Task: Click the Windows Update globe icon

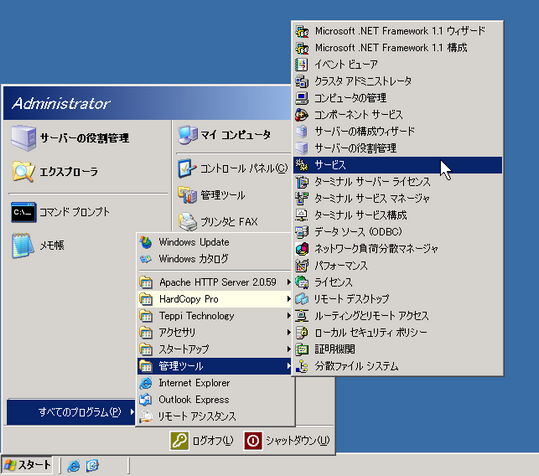Action: coord(146,242)
